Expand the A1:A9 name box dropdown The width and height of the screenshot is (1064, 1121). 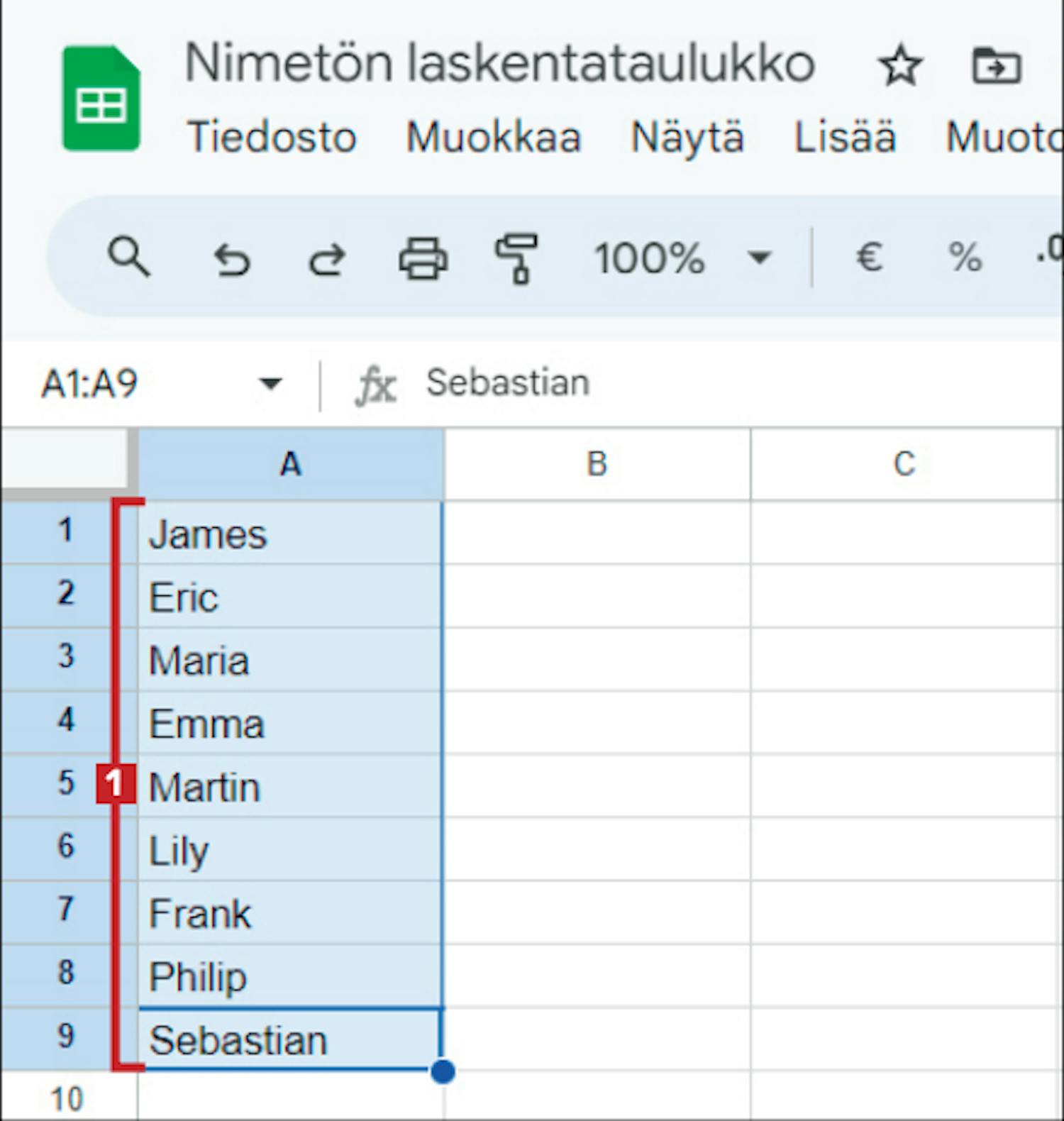coord(270,384)
